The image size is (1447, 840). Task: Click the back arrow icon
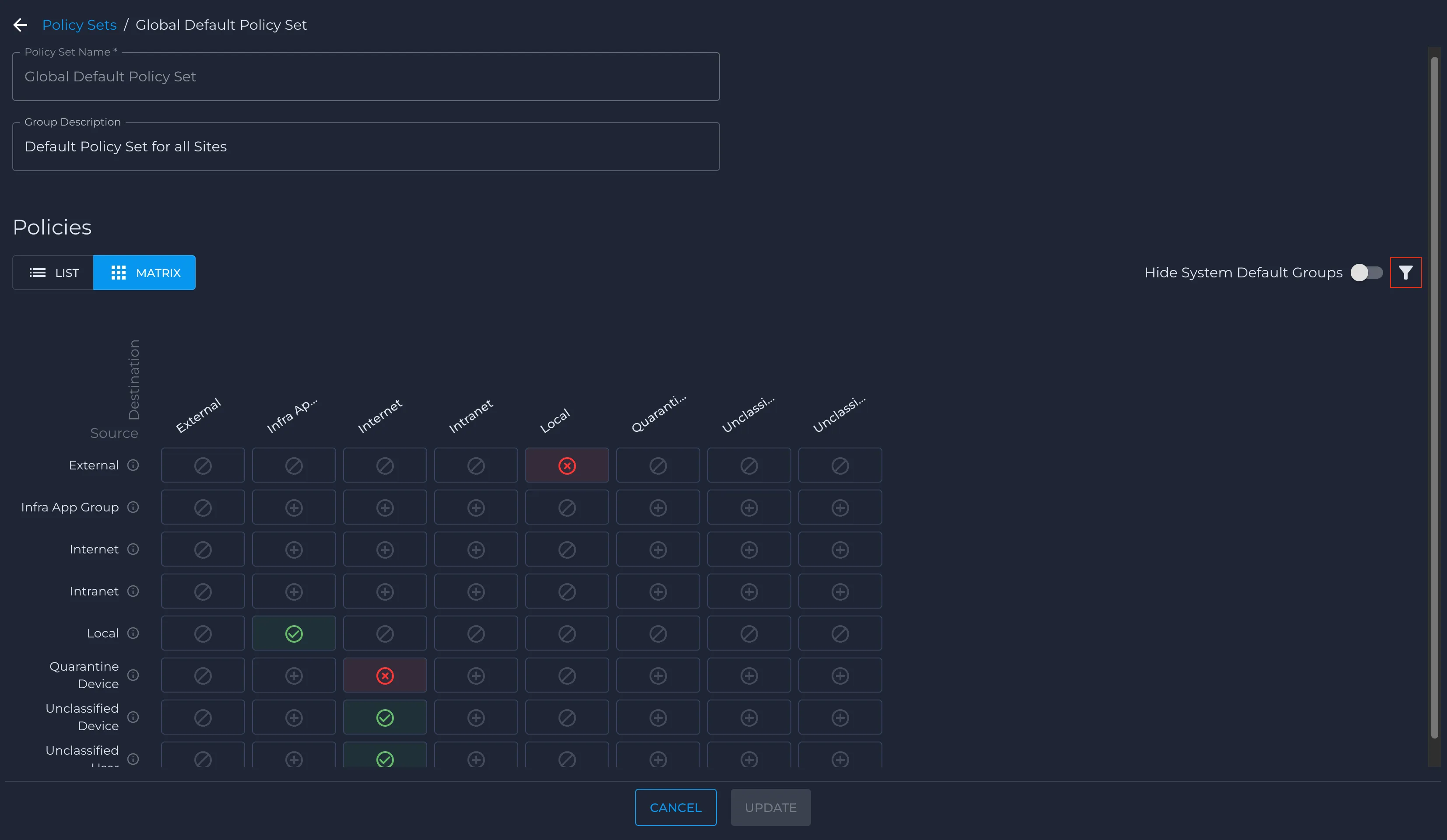coord(20,24)
